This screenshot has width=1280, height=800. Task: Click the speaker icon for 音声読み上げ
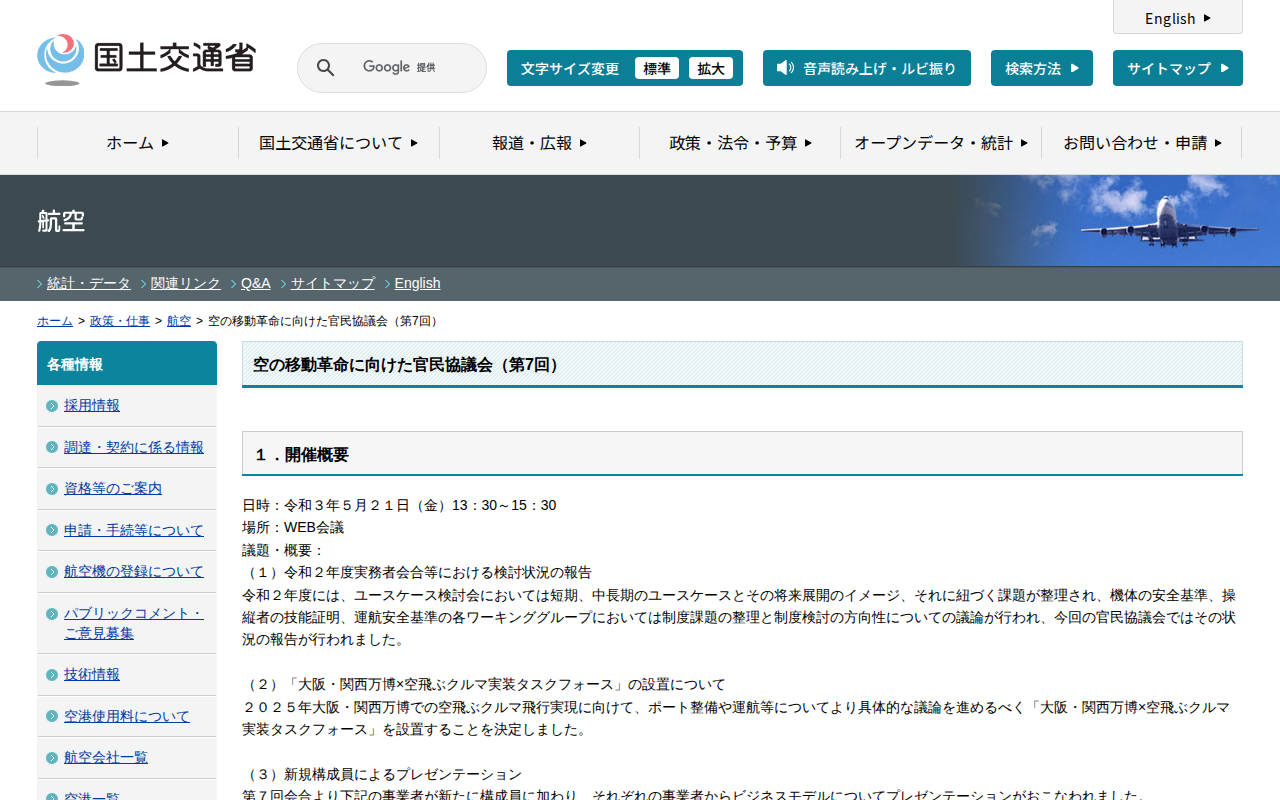click(785, 68)
